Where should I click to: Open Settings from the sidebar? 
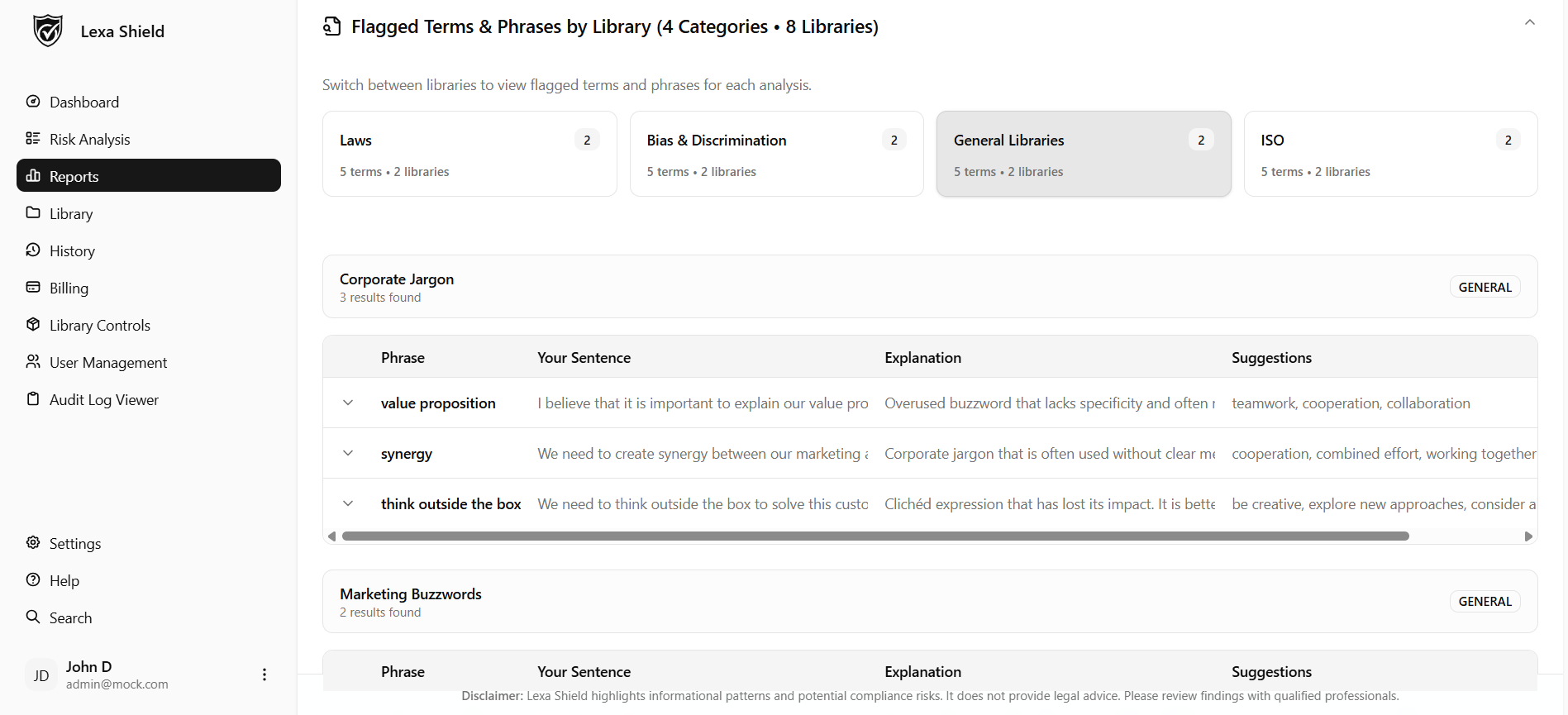tap(149, 543)
